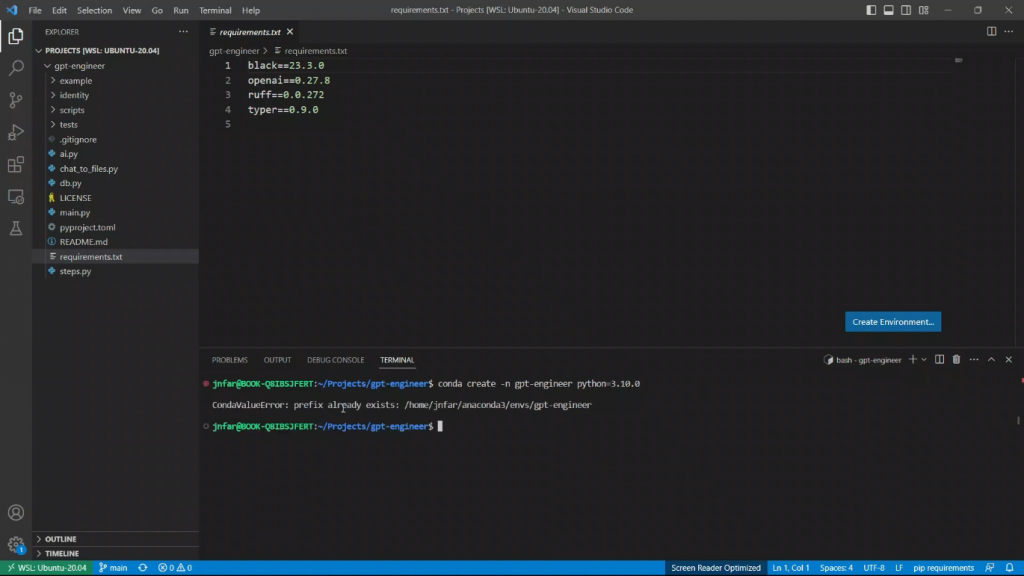Click the Create Environment button
This screenshot has width=1024, height=576.
[893, 322]
